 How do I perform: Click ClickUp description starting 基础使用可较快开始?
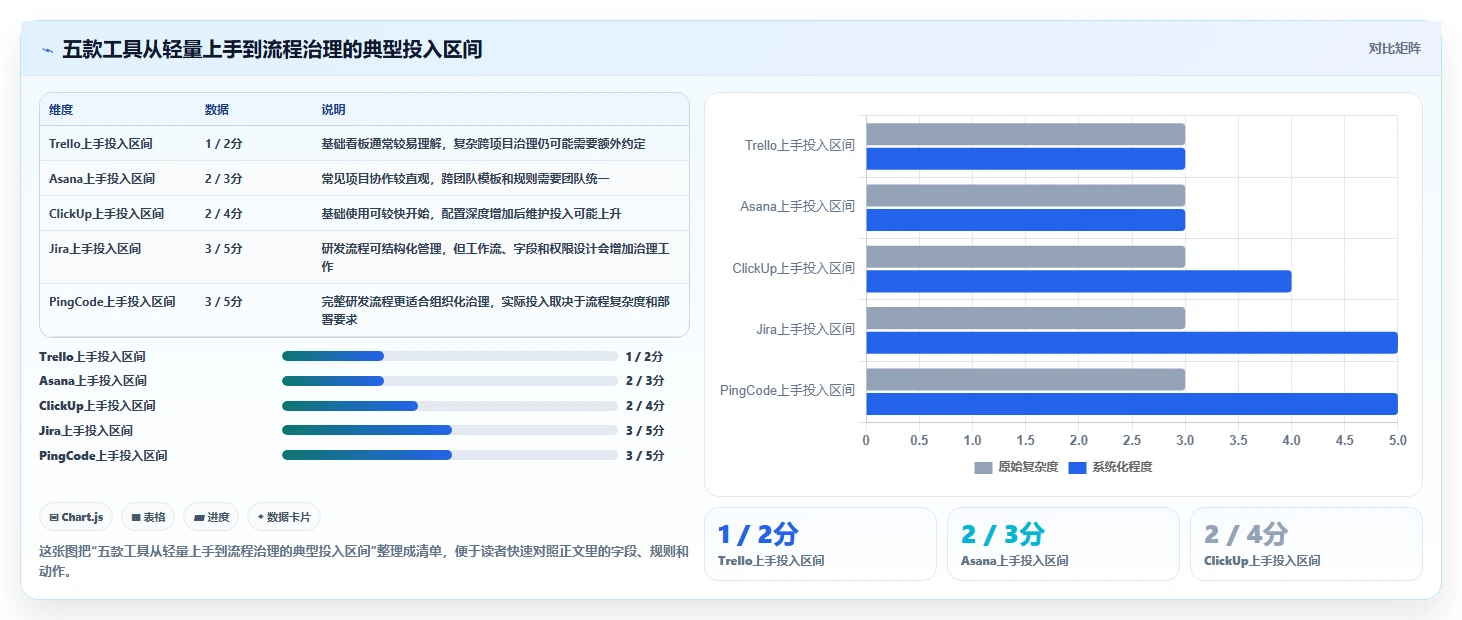(471, 213)
